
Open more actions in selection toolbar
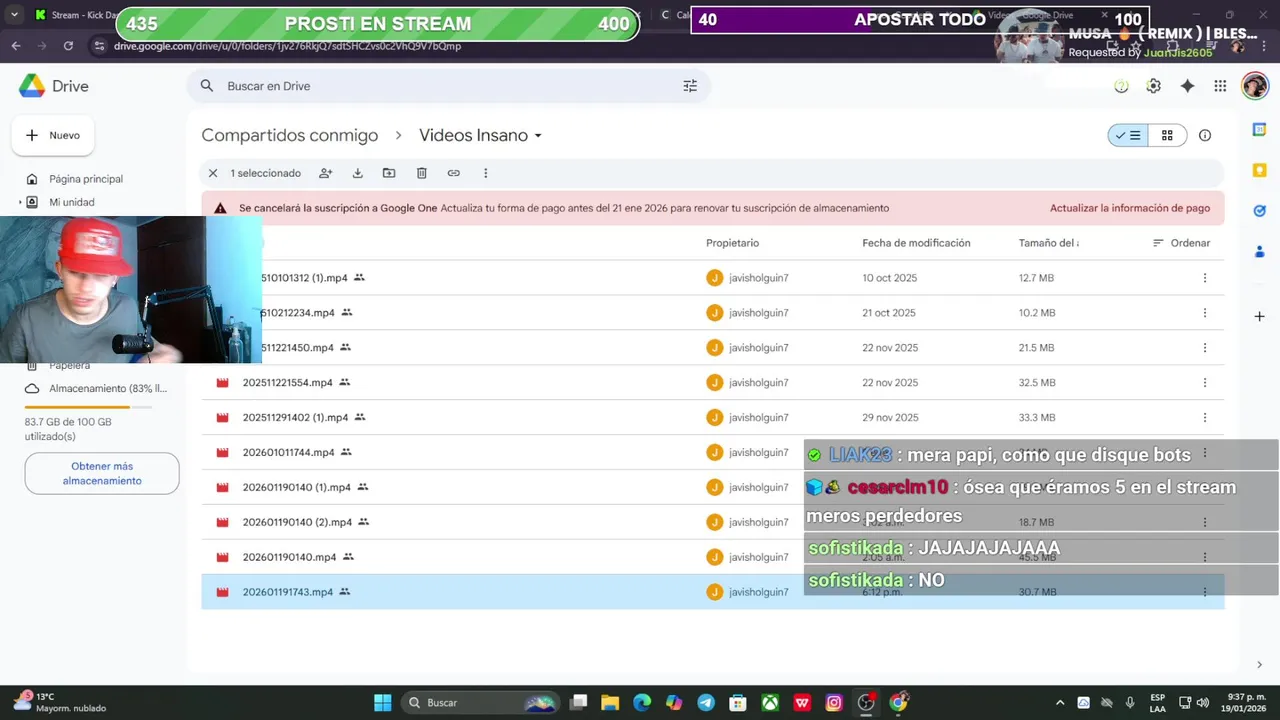pos(486,173)
